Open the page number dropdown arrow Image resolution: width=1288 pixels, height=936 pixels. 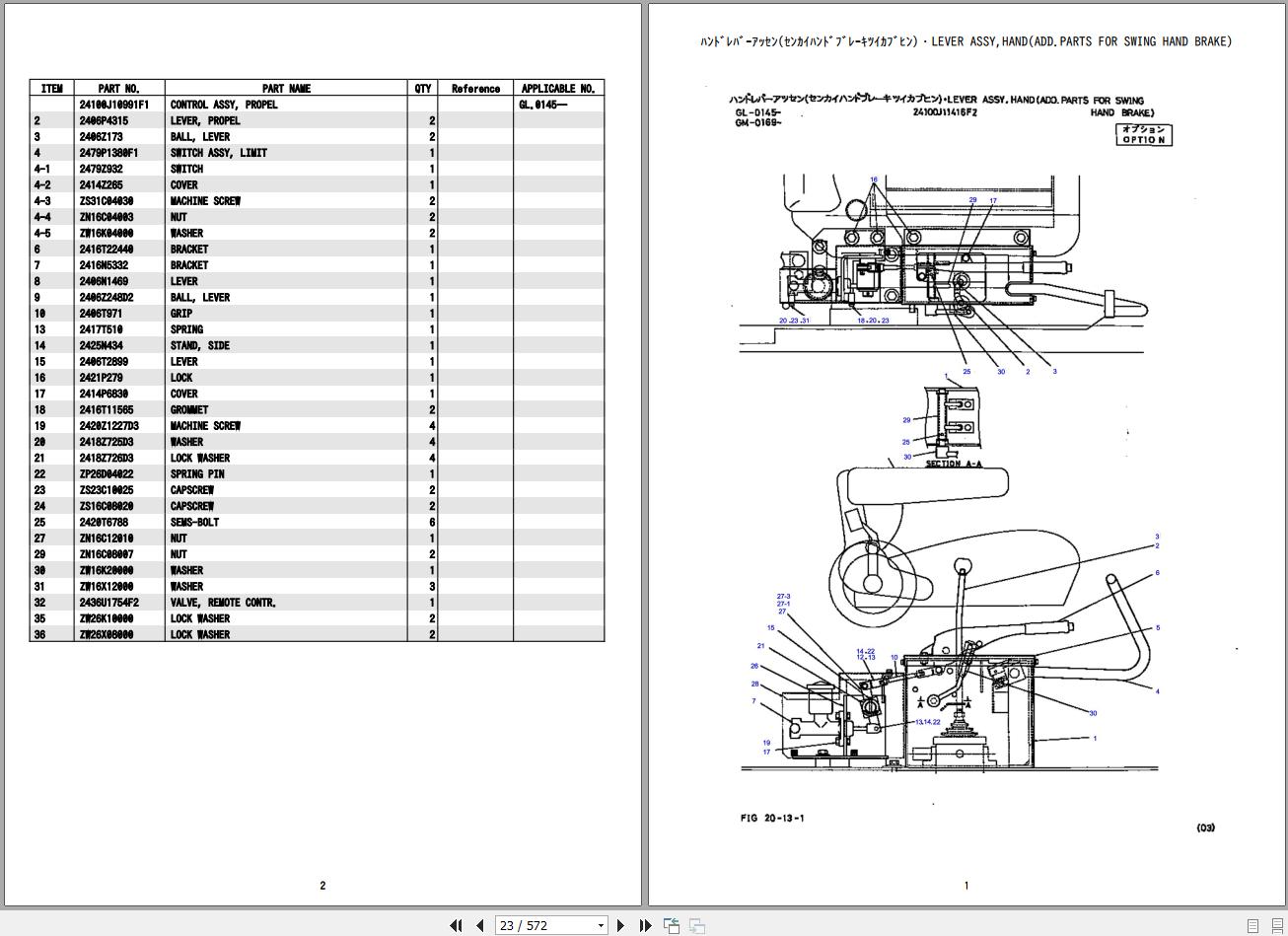tap(601, 925)
